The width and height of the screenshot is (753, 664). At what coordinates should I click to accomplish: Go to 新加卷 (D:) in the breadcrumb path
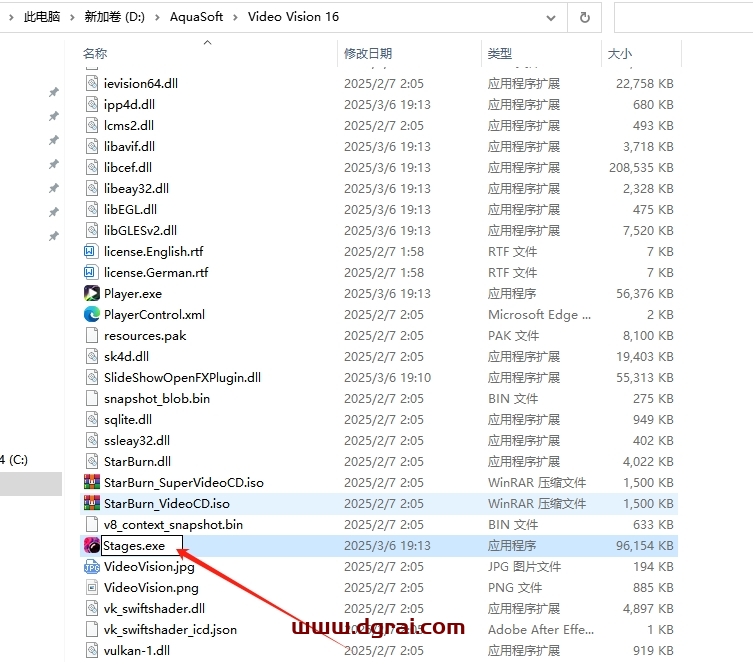click(x=114, y=17)
